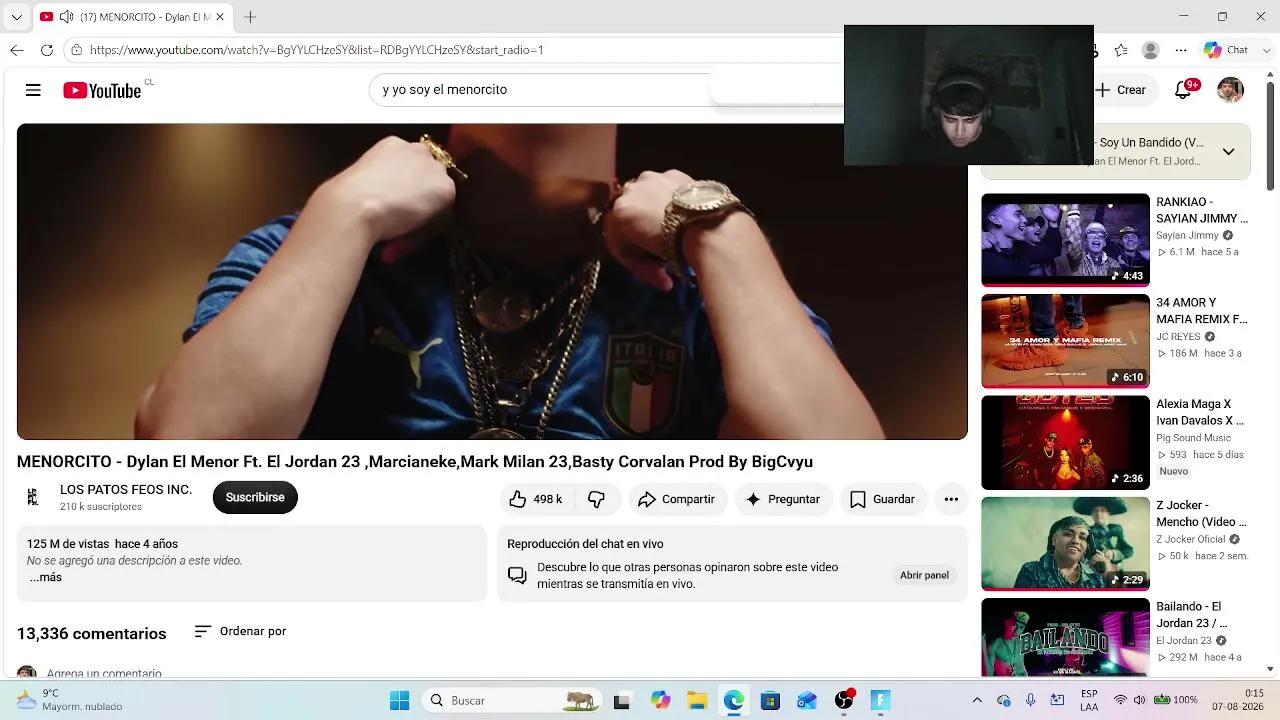Viewport: 1280px width, 720px height.
Task: Open the LOS PATOS FEOS INC. channel name
Action: tap(126, 490)
